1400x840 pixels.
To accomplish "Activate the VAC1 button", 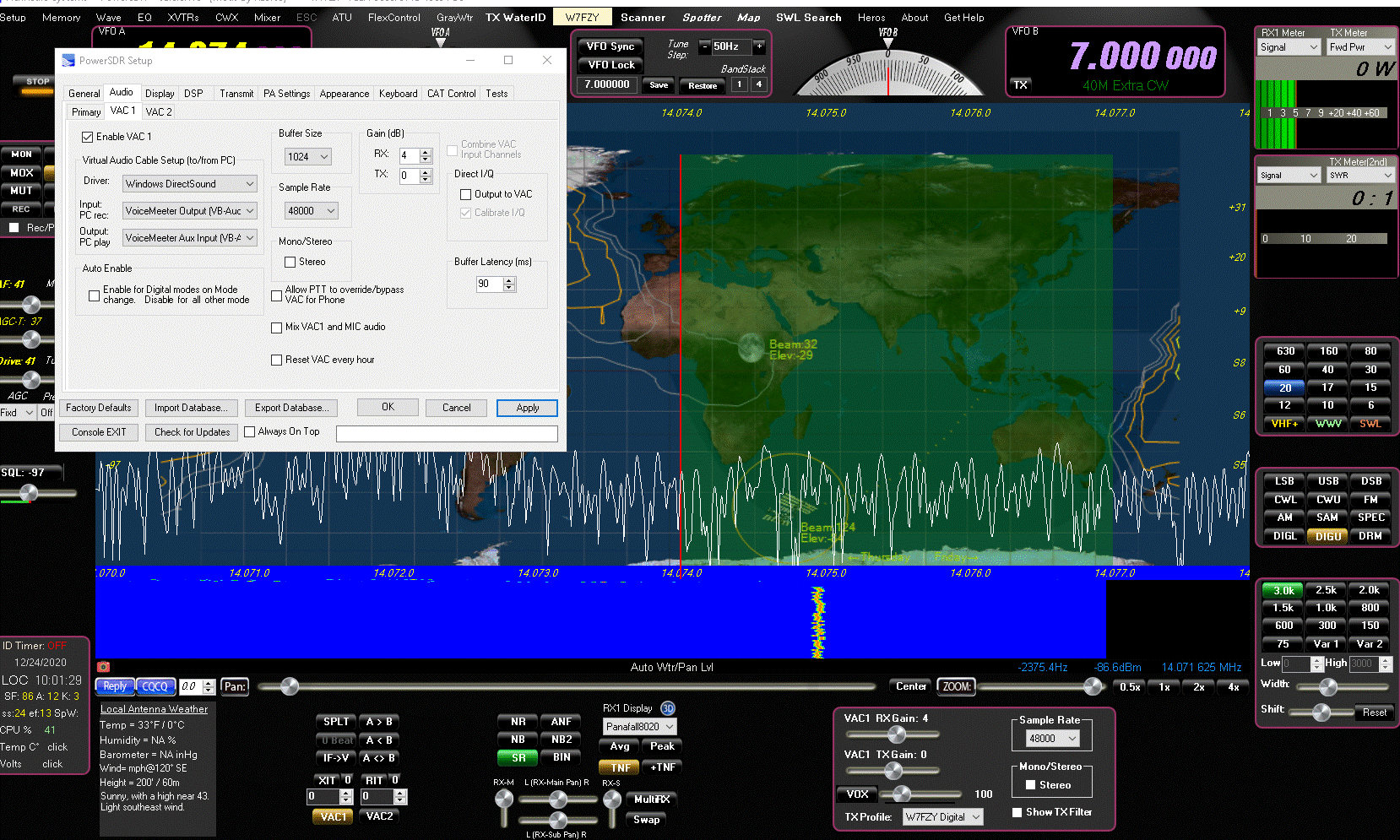I will click(334, 816).
